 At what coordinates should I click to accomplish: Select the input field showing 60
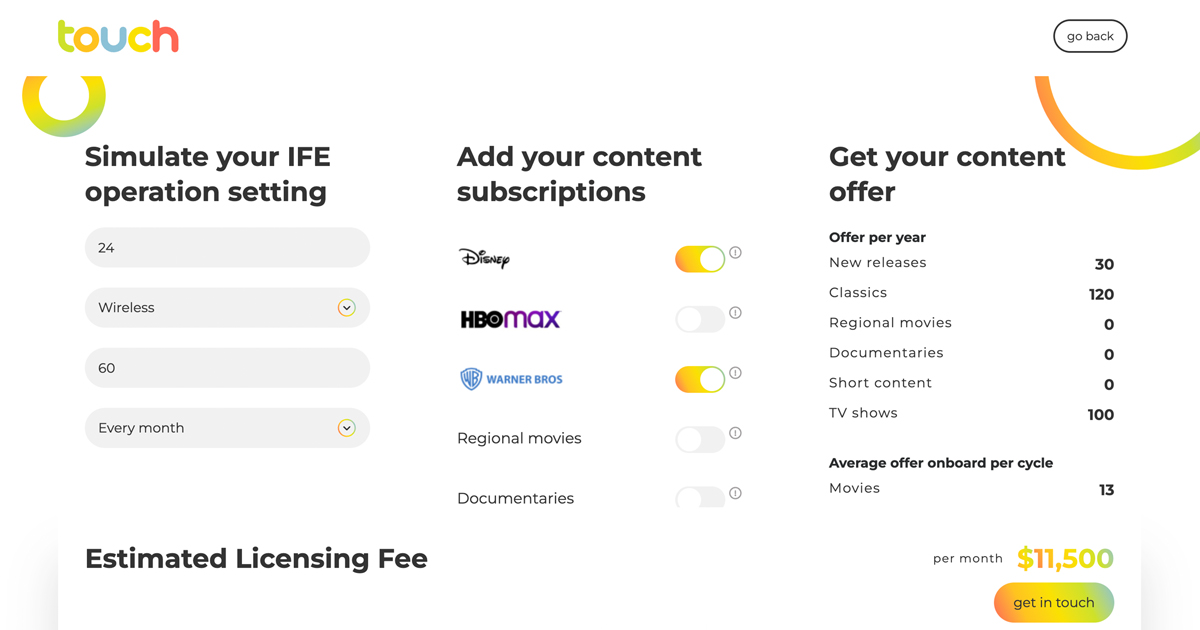[227, 367]
